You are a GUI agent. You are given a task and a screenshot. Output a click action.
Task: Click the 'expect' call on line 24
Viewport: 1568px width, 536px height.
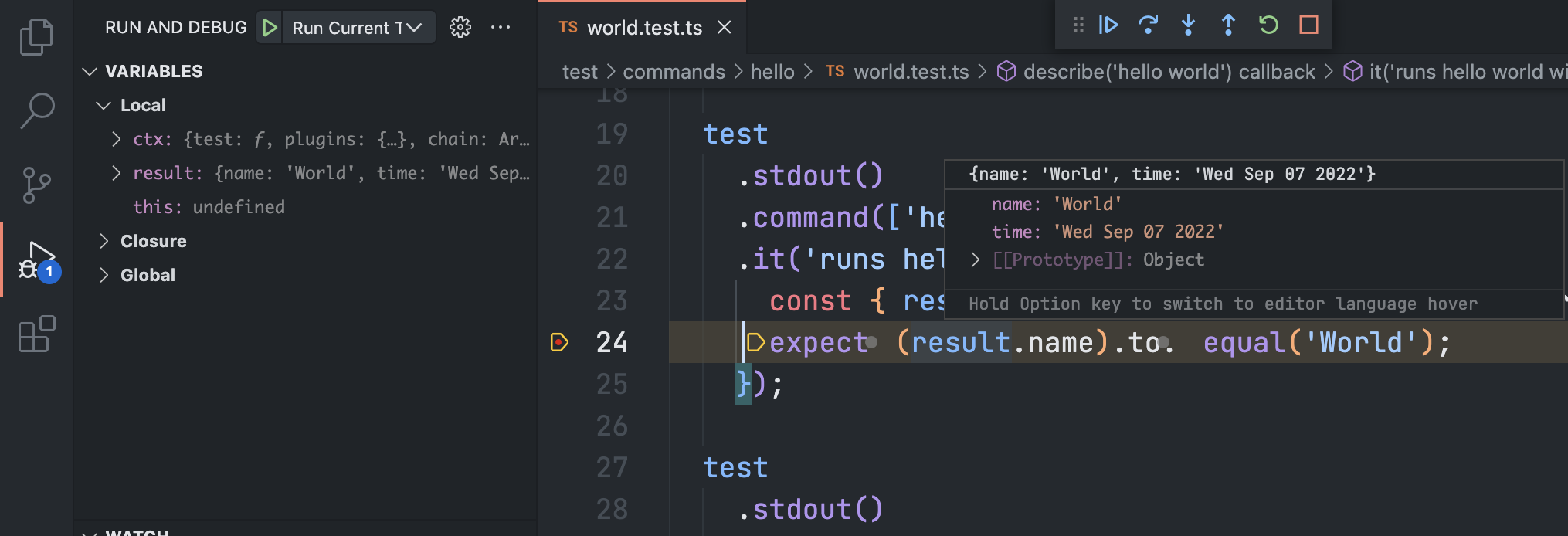(819, 342)
